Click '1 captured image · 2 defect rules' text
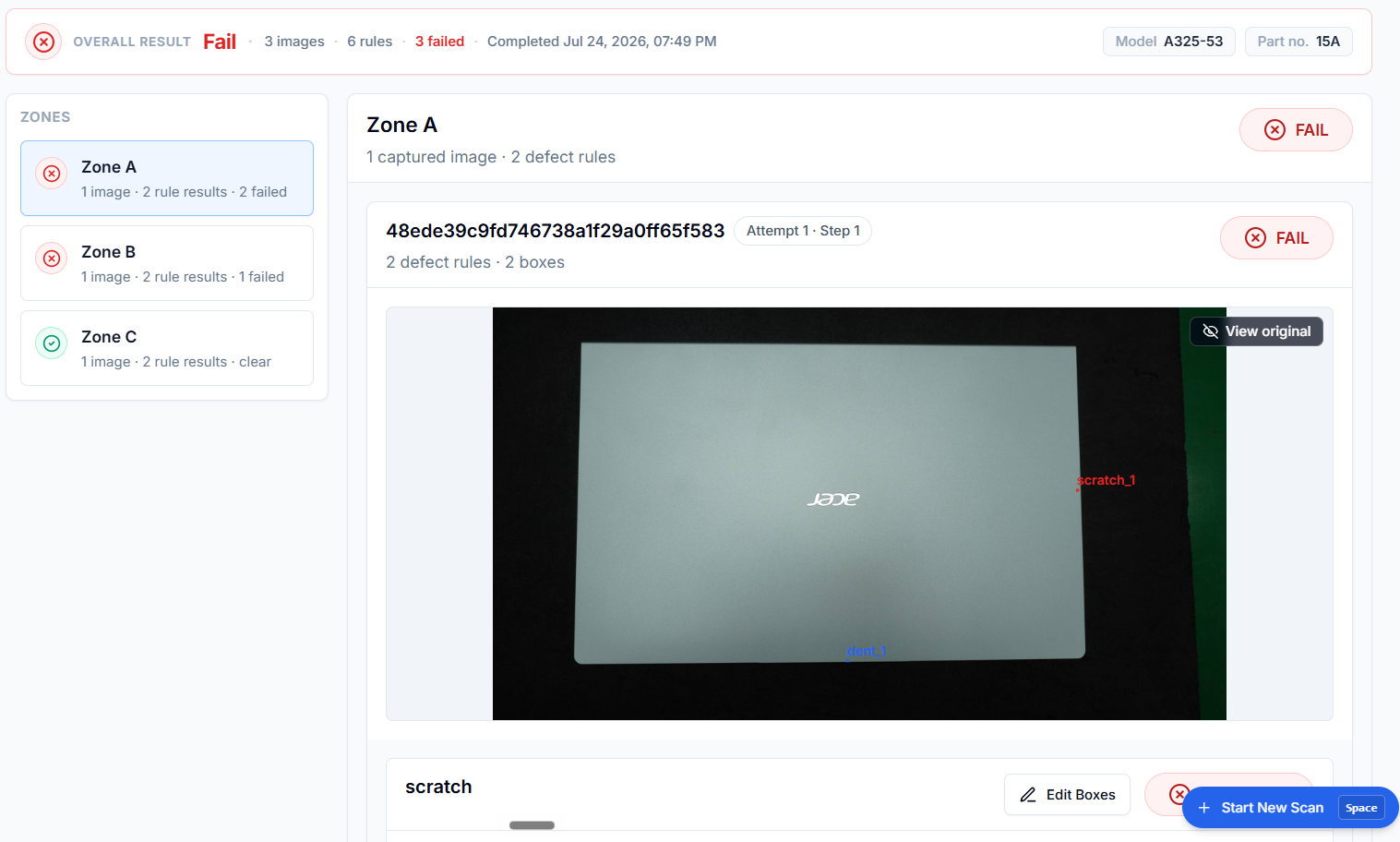 tap(491, 157)
